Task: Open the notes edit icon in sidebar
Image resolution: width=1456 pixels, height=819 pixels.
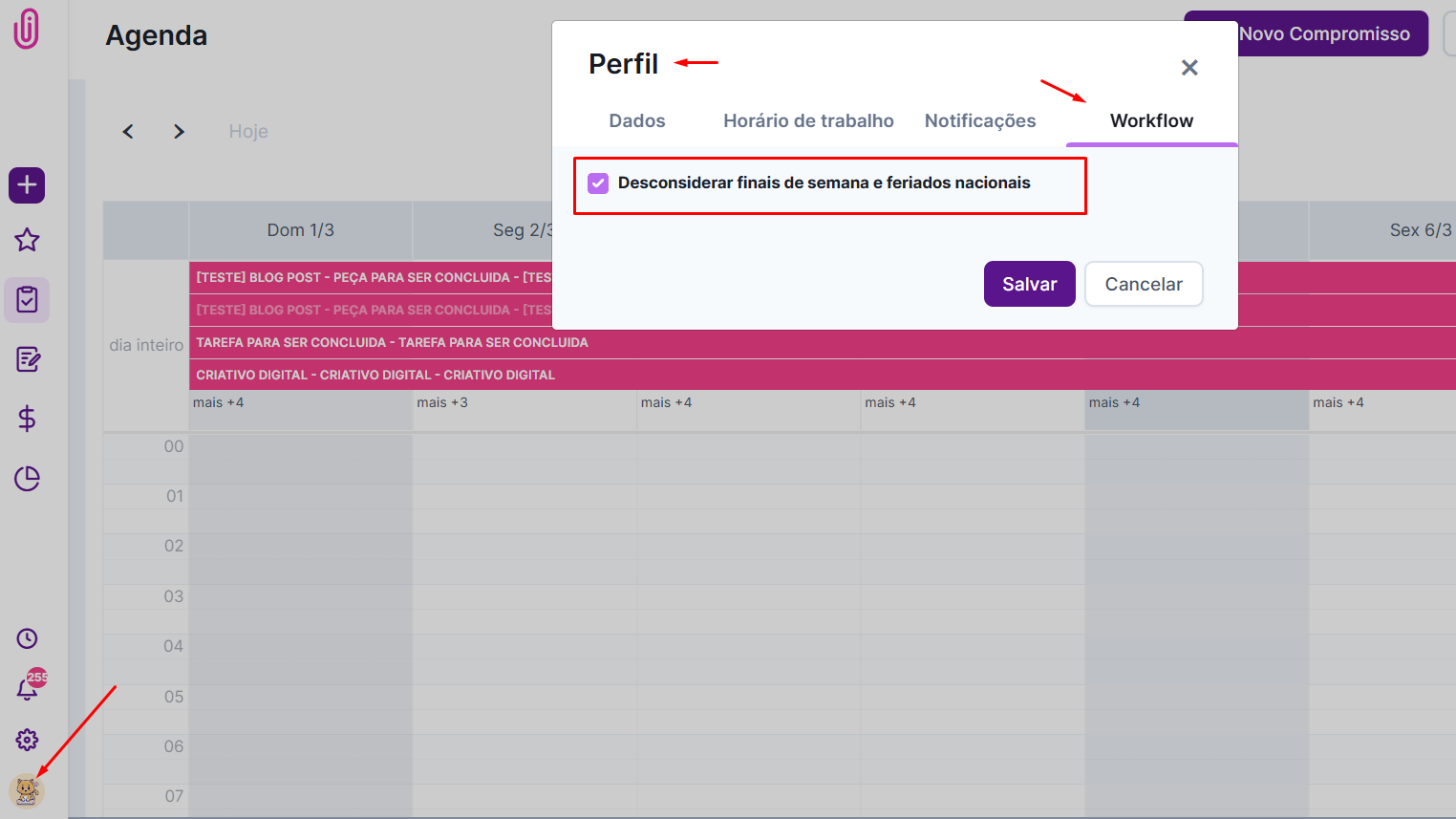Action: tap(27, 359)
